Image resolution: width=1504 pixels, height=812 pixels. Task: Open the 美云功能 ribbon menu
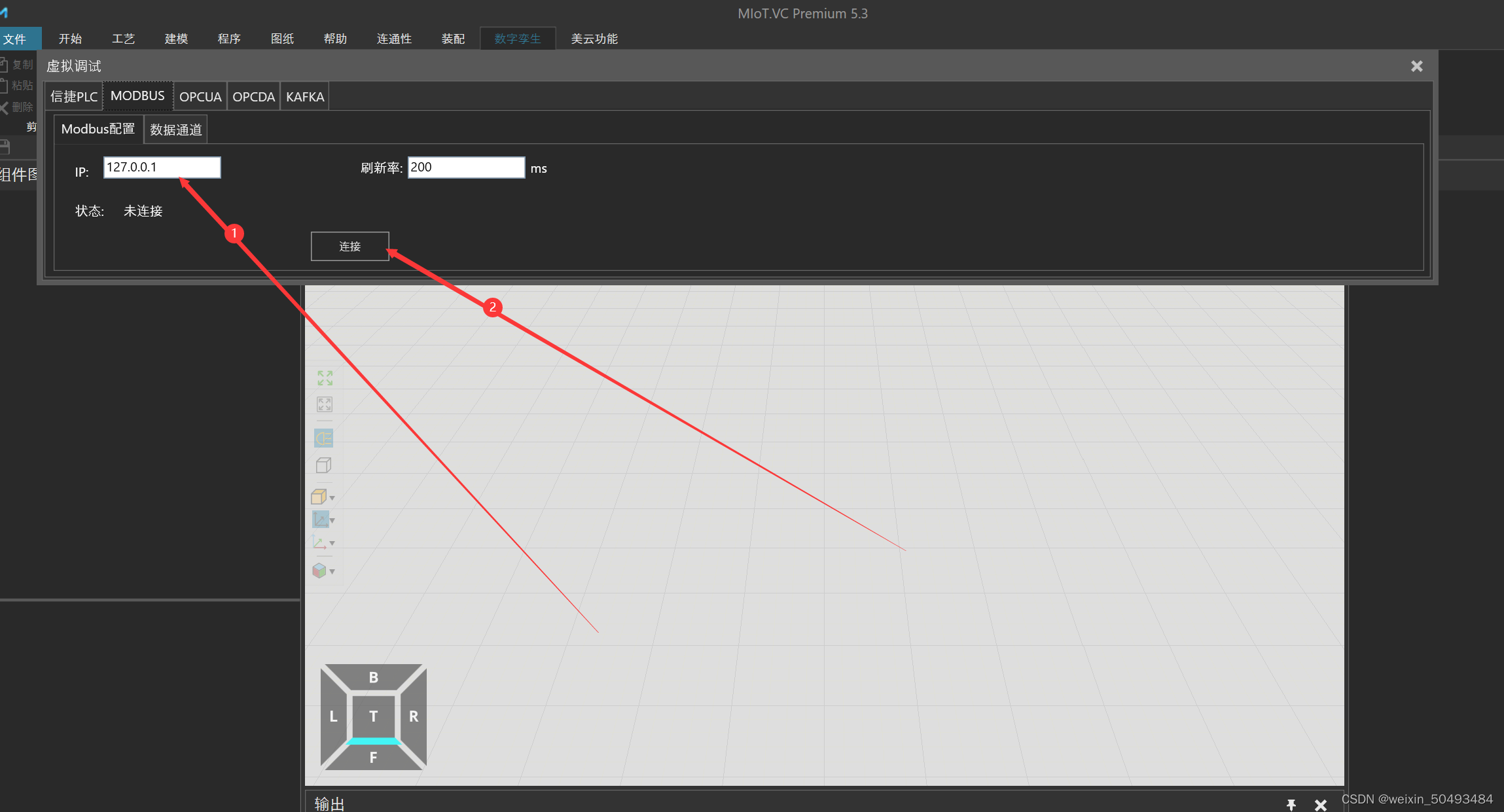coord(594,39)
